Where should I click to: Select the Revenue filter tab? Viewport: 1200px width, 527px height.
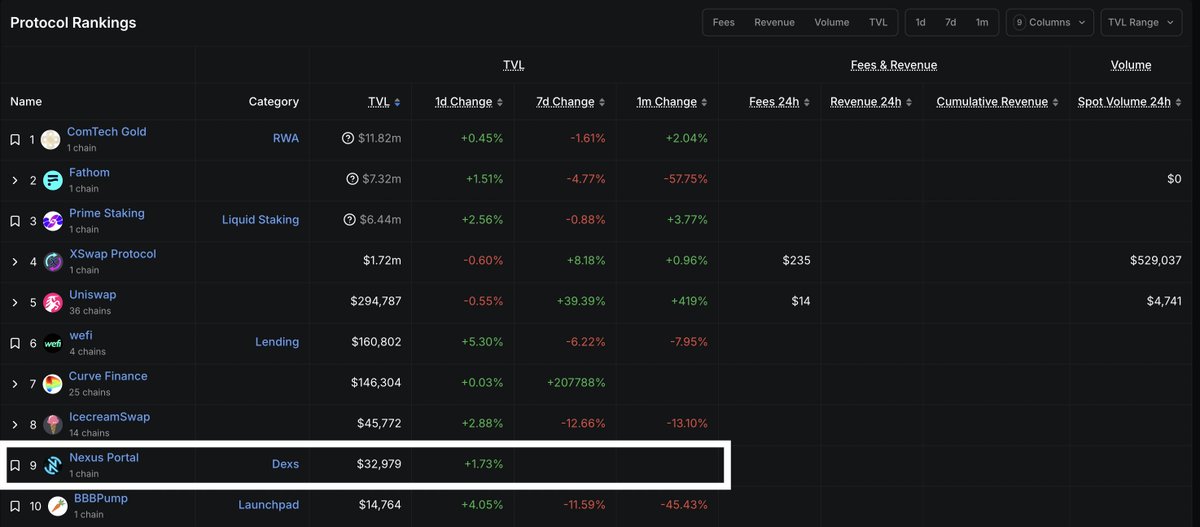tap(773, 22)
